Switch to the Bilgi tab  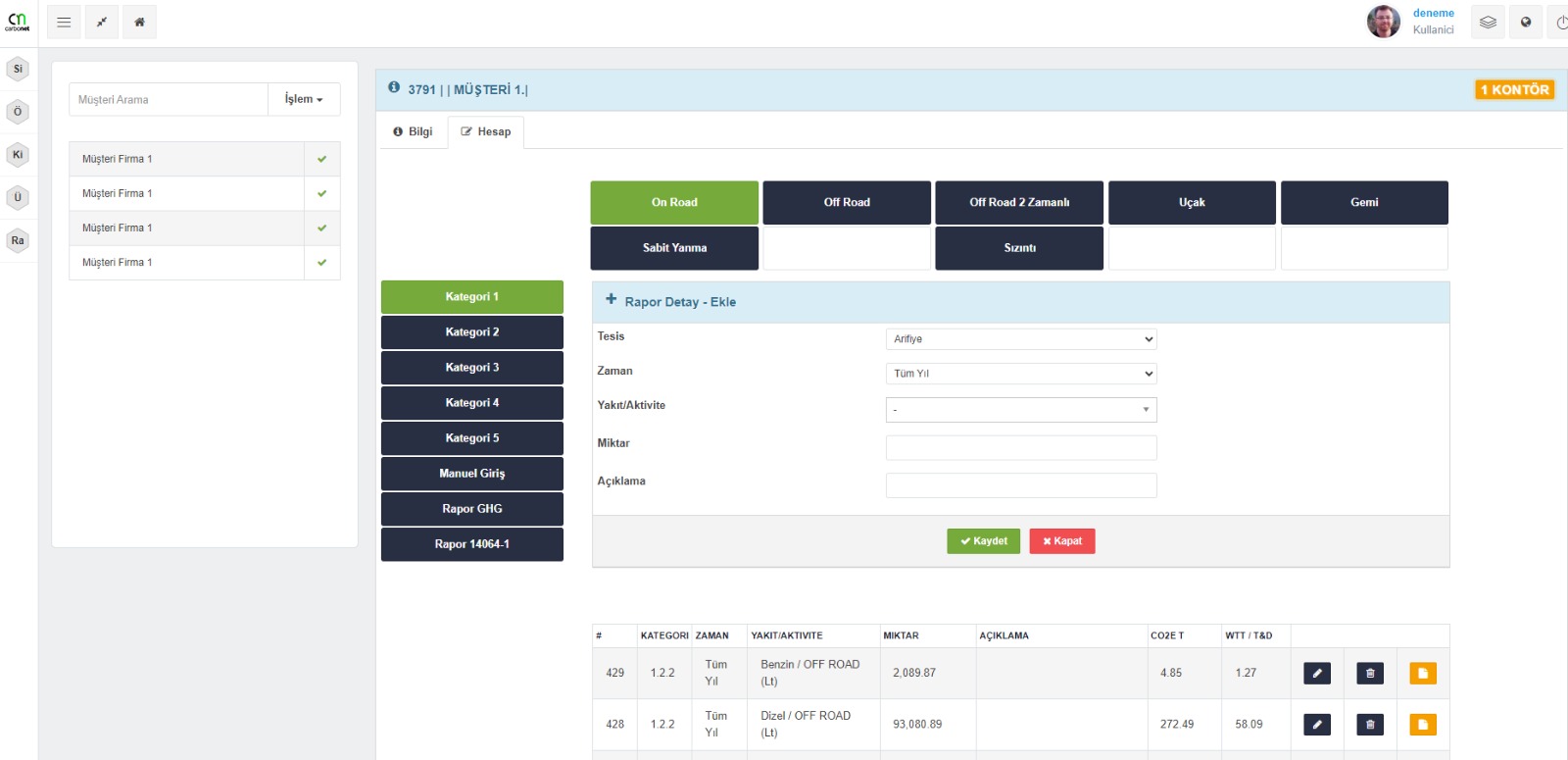[x=413, y=131]
